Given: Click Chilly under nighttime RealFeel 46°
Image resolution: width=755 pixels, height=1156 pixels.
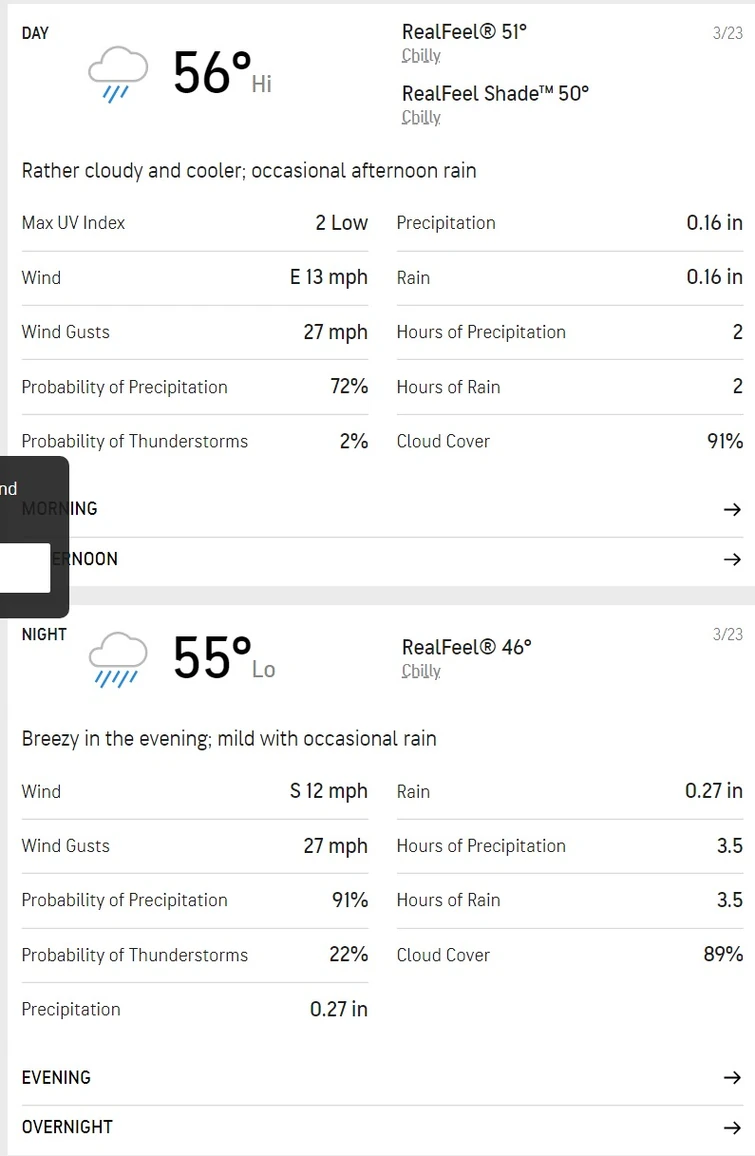Looking at the screenshot, I should [421, 671].
